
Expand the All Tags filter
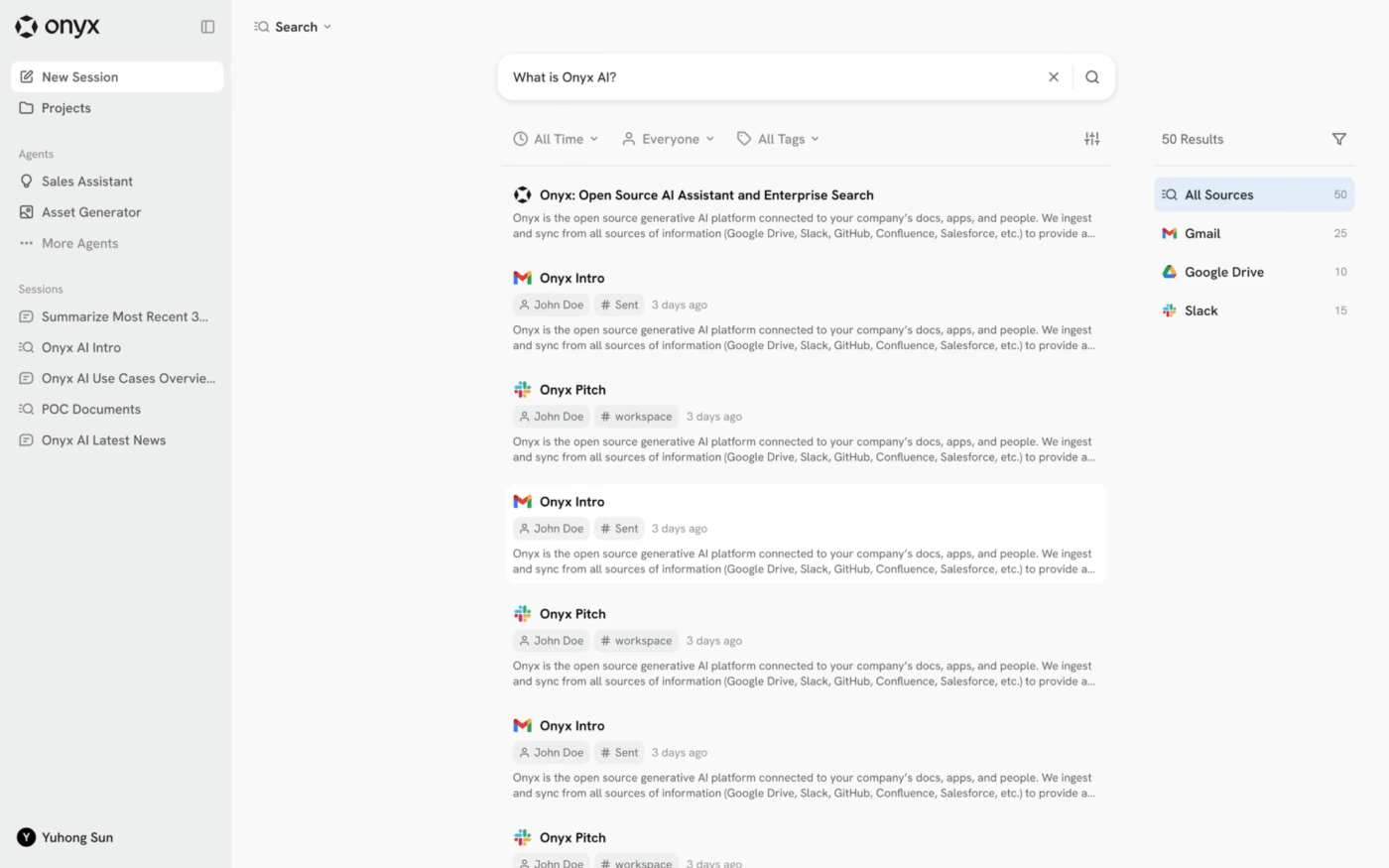point(778,139)
